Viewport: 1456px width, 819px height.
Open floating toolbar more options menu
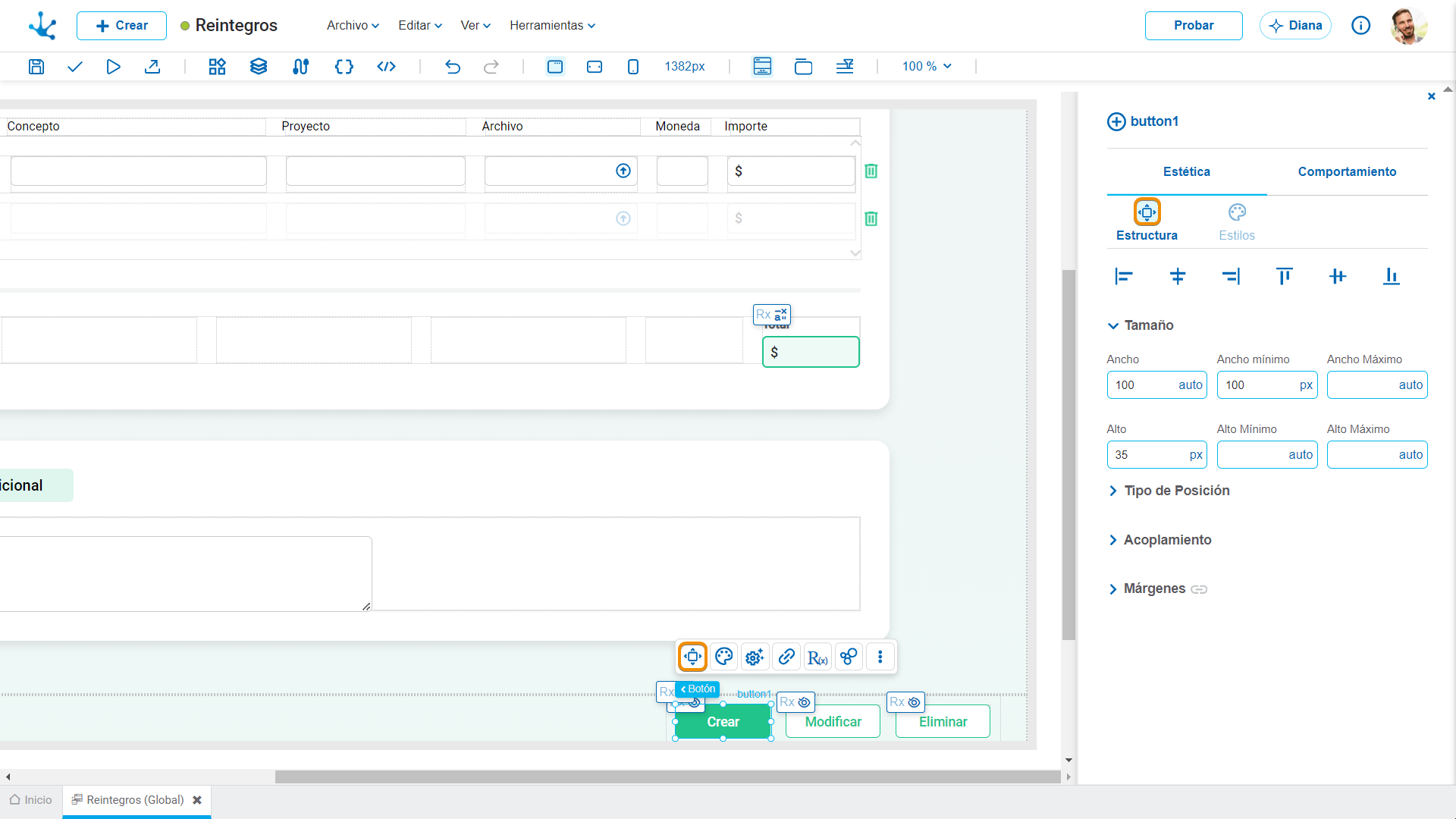pos(880,657)
